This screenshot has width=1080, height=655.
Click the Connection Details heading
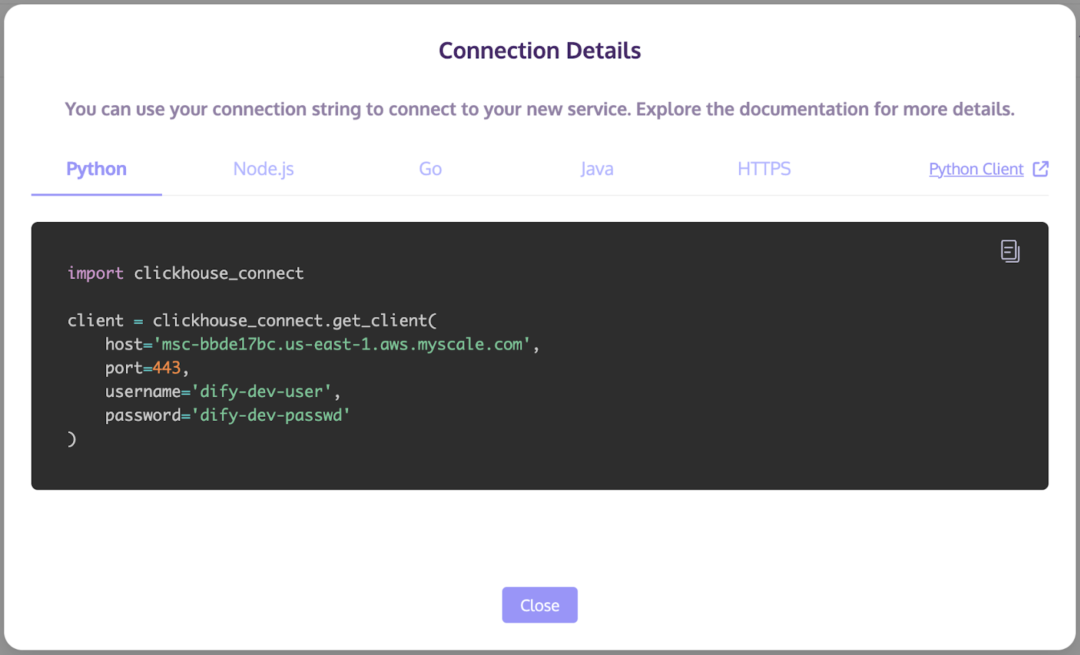540,50
